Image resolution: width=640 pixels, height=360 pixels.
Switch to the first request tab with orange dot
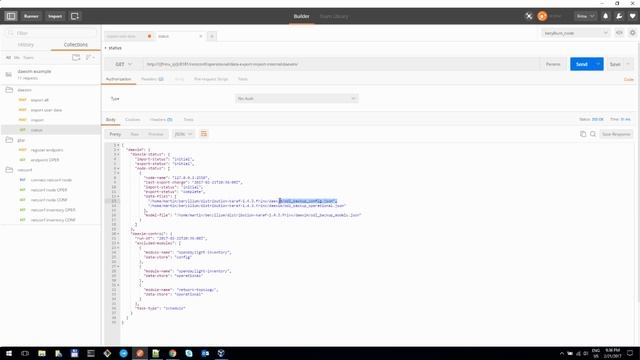[x=129, y=36]
